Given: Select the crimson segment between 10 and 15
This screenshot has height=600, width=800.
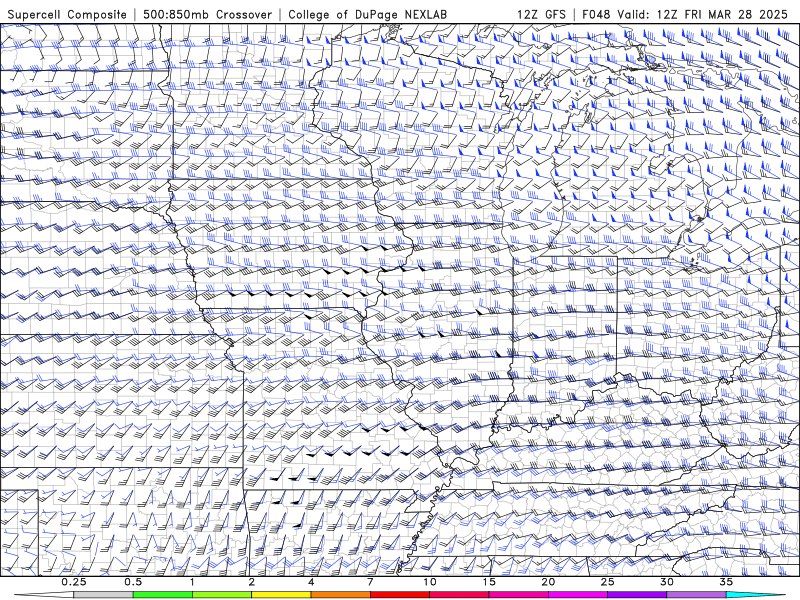Looking at the screenshot, I should pos(459,595).
